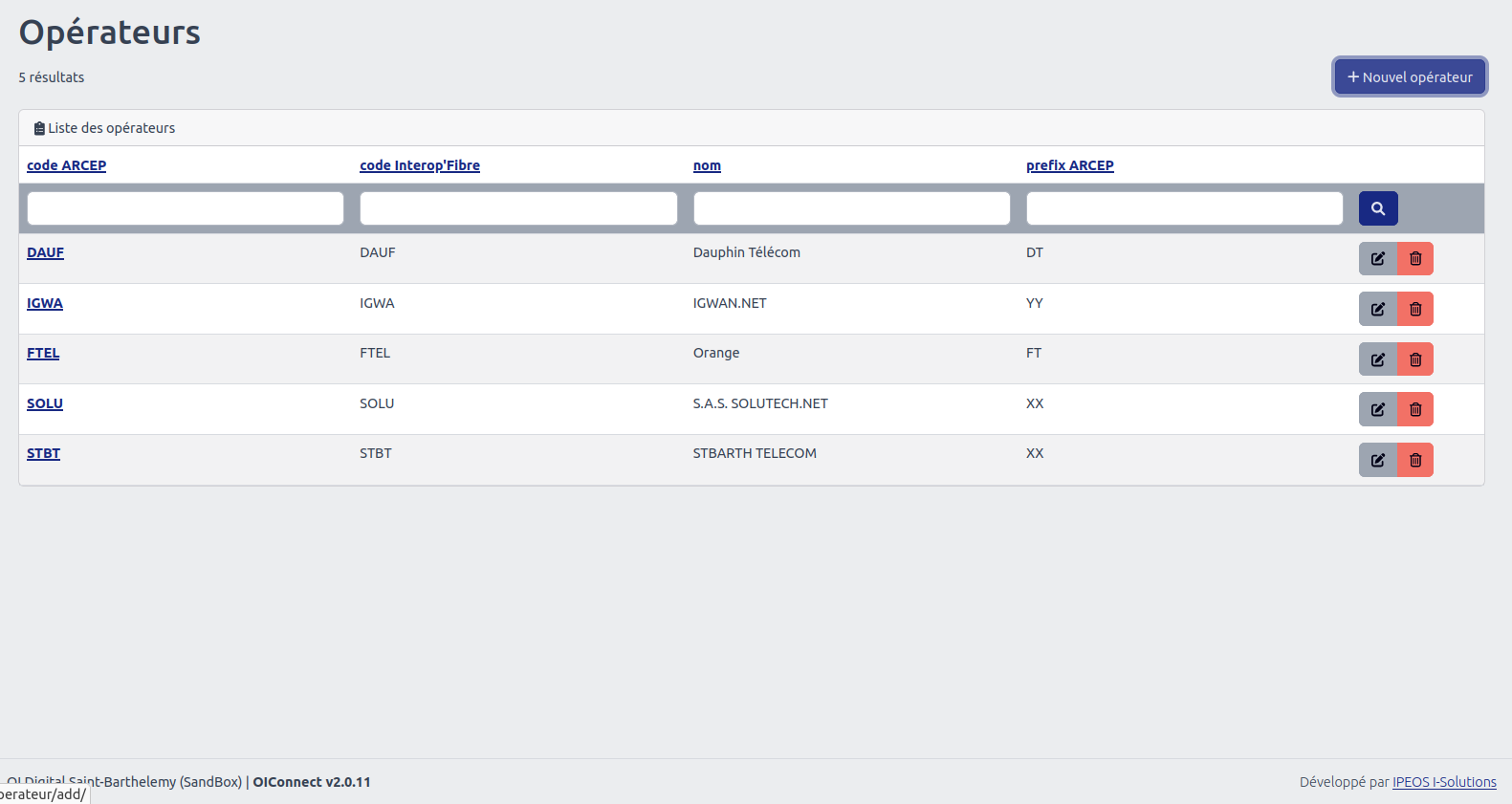Edit the Dauphin Télécom operator
The width and height of the screenshot is (1512, 804).
coord(1377,259)
